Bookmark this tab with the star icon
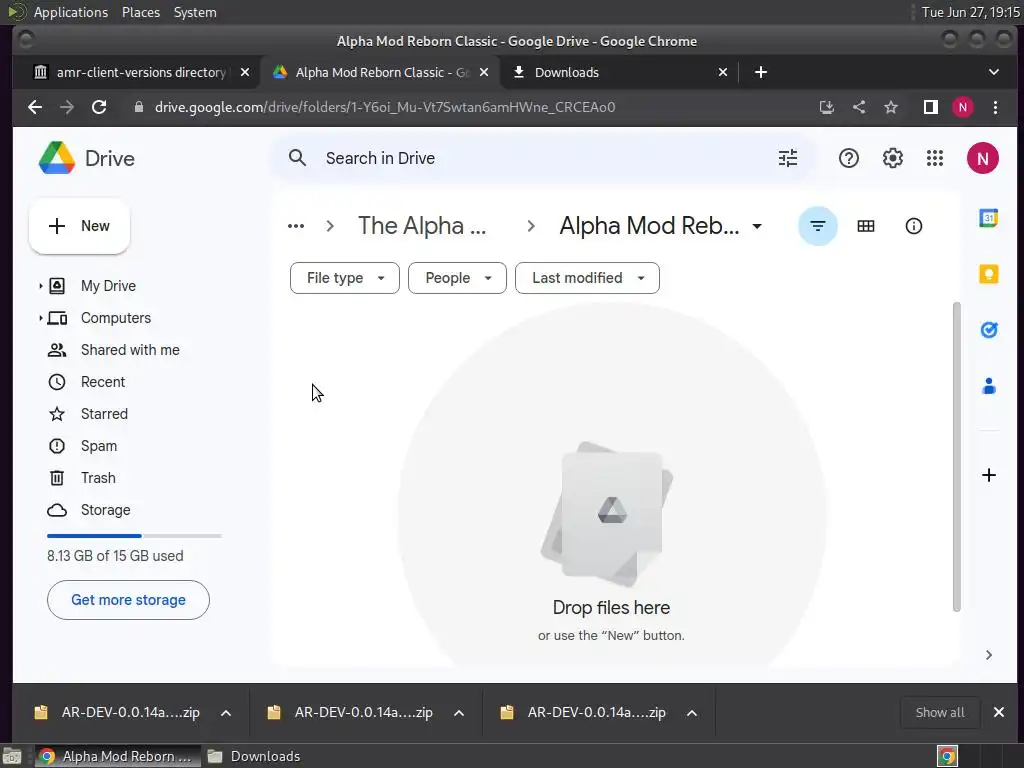Image resolution: width=1024 pixels, height=768 pixels. coord(891,107)
